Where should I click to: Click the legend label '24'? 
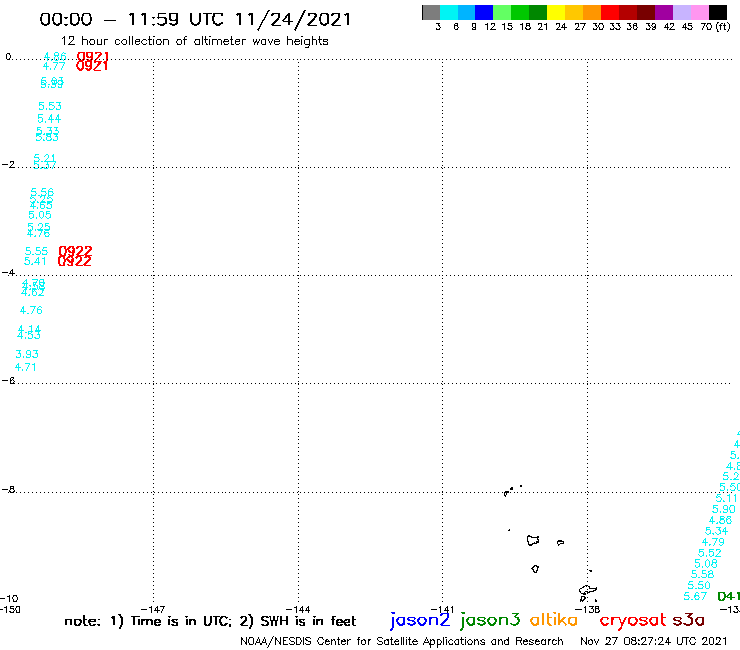pyautogui.click(x=561, y=27)
